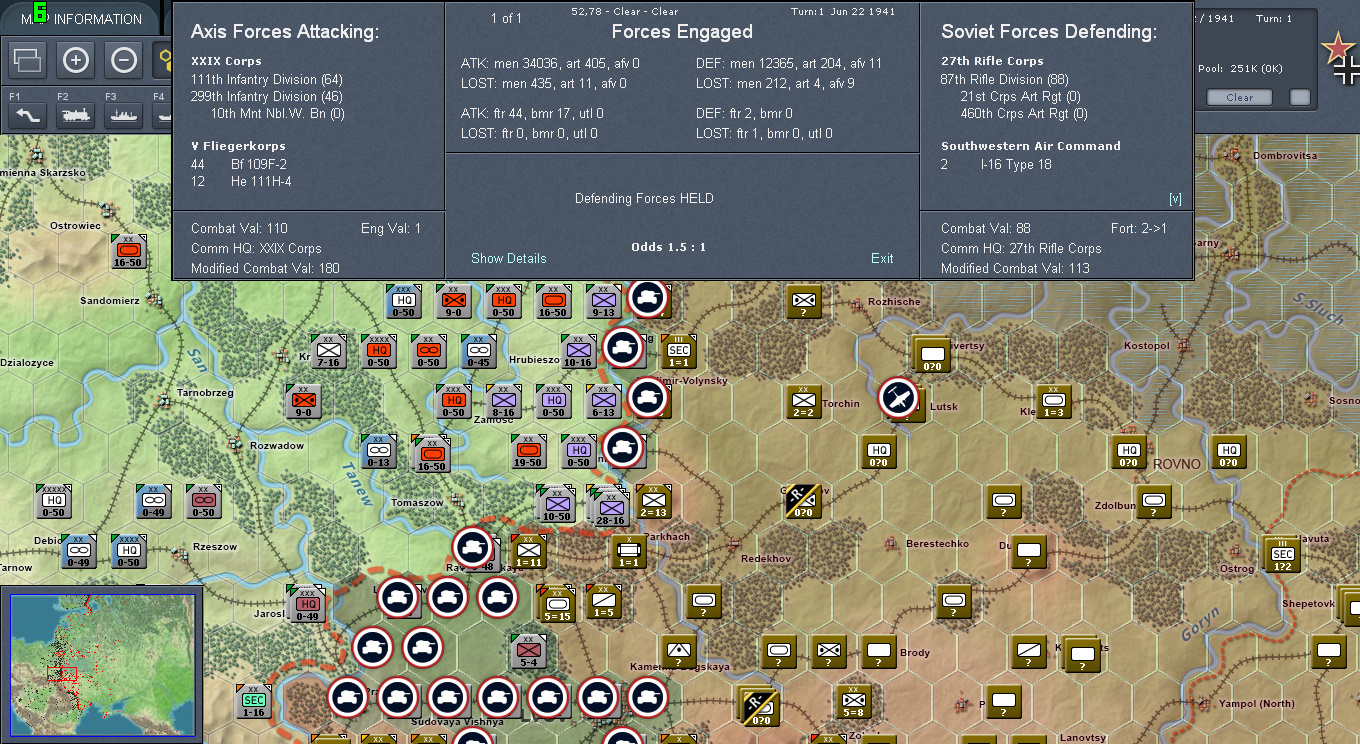The image size is (1360, 744).
Task: Select the Soviet counter 5=15
Action: 557,604
